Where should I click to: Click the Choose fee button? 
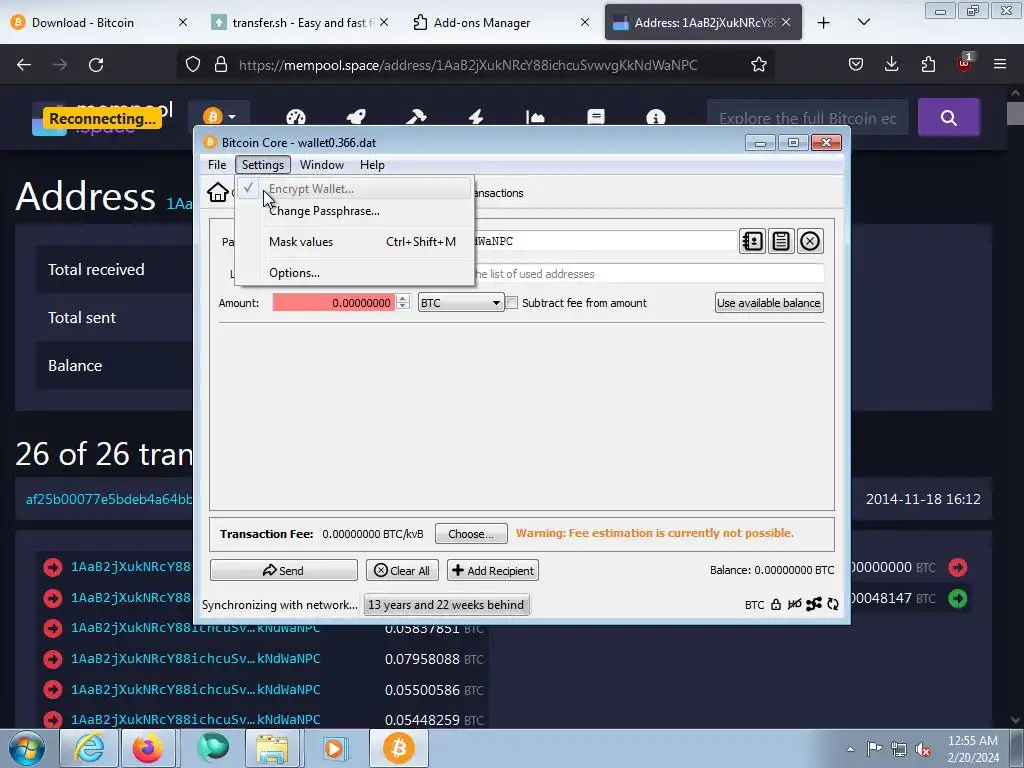point(471,534)
